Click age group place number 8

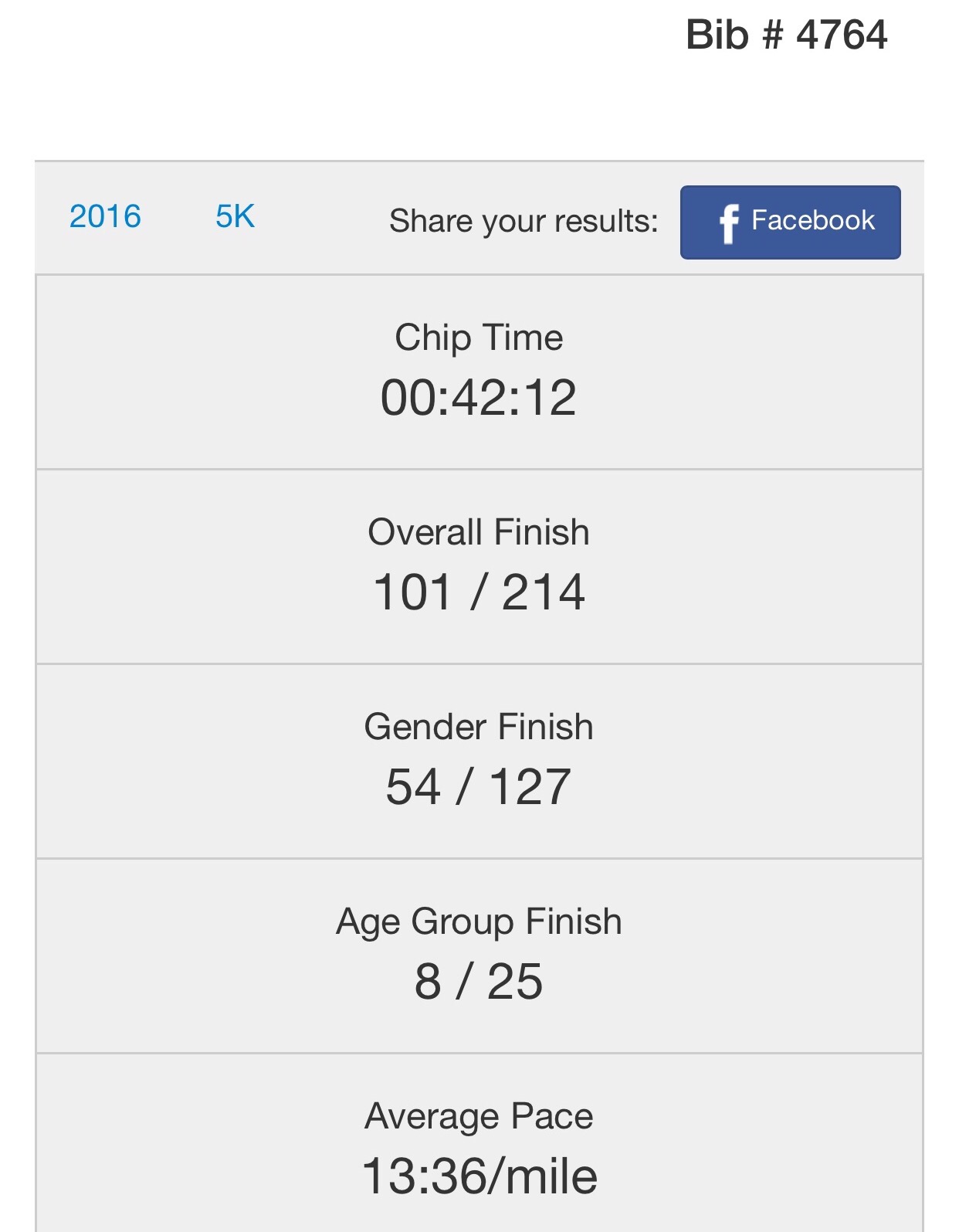(x=428, y=982)
